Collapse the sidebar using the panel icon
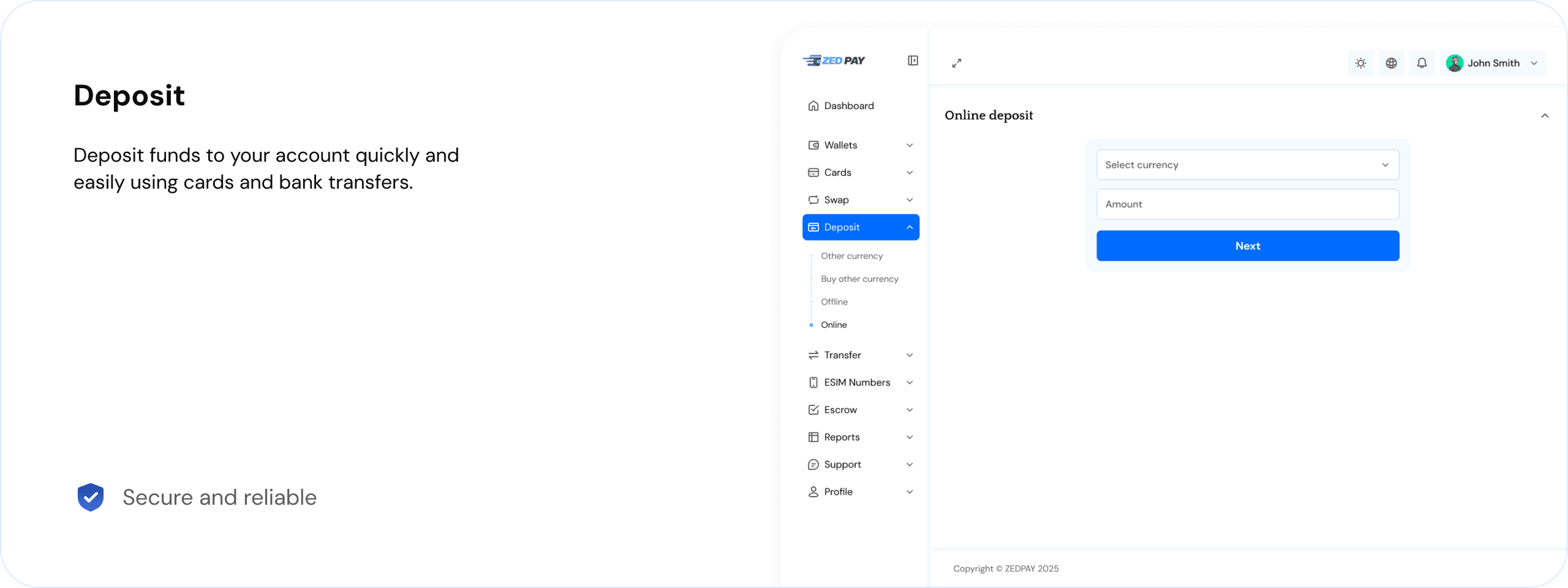The height and width of the screenshot is (588, 1568). tap(913, 60)
